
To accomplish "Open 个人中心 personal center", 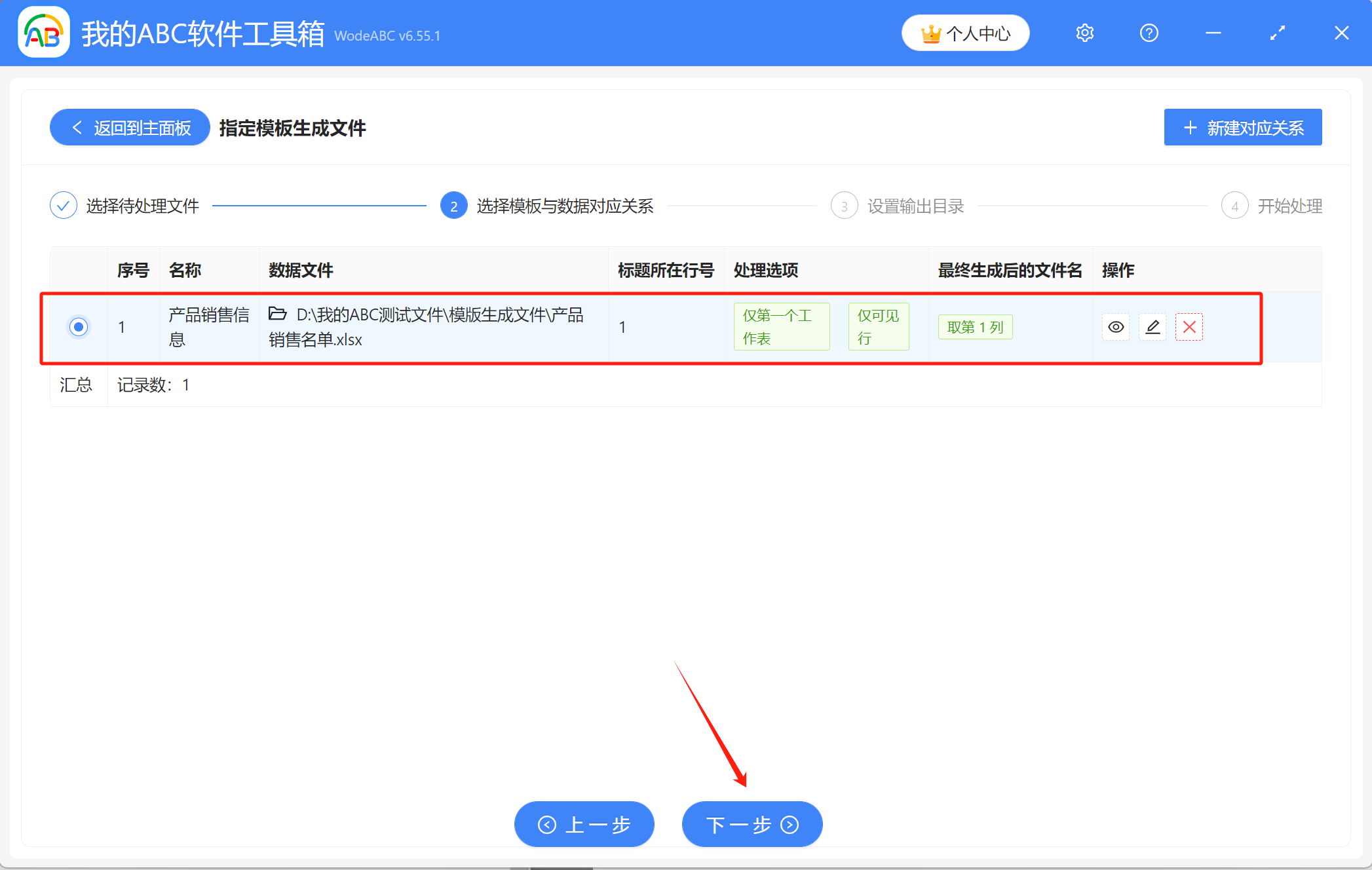I will click(965, 32).
